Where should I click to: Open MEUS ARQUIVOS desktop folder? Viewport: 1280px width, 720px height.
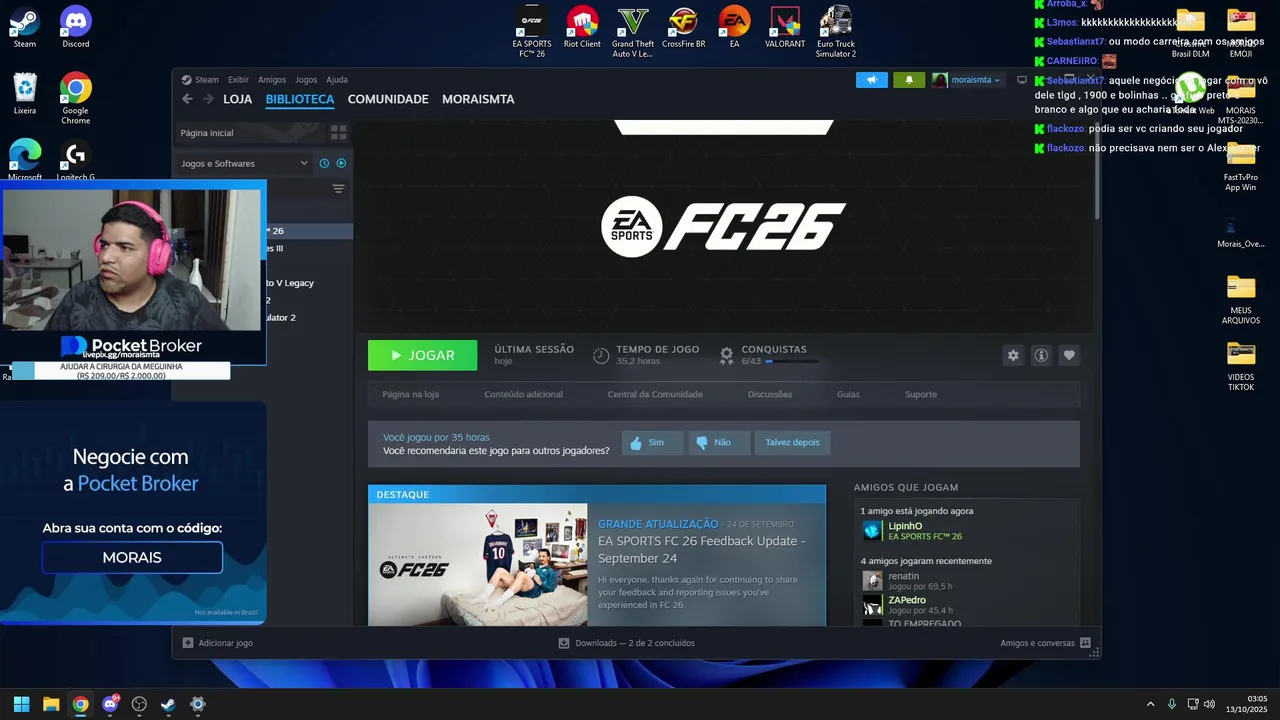click(x=1241, y=299)
